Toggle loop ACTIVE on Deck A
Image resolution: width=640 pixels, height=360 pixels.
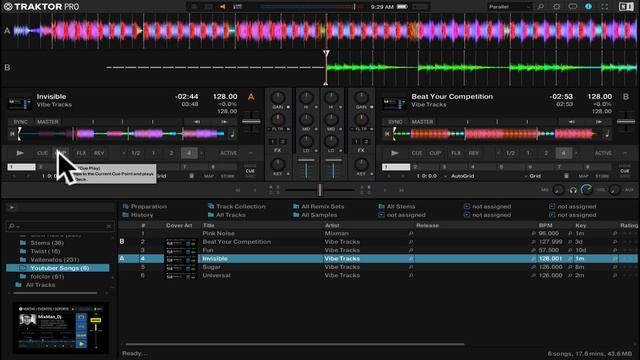[228, 153]
